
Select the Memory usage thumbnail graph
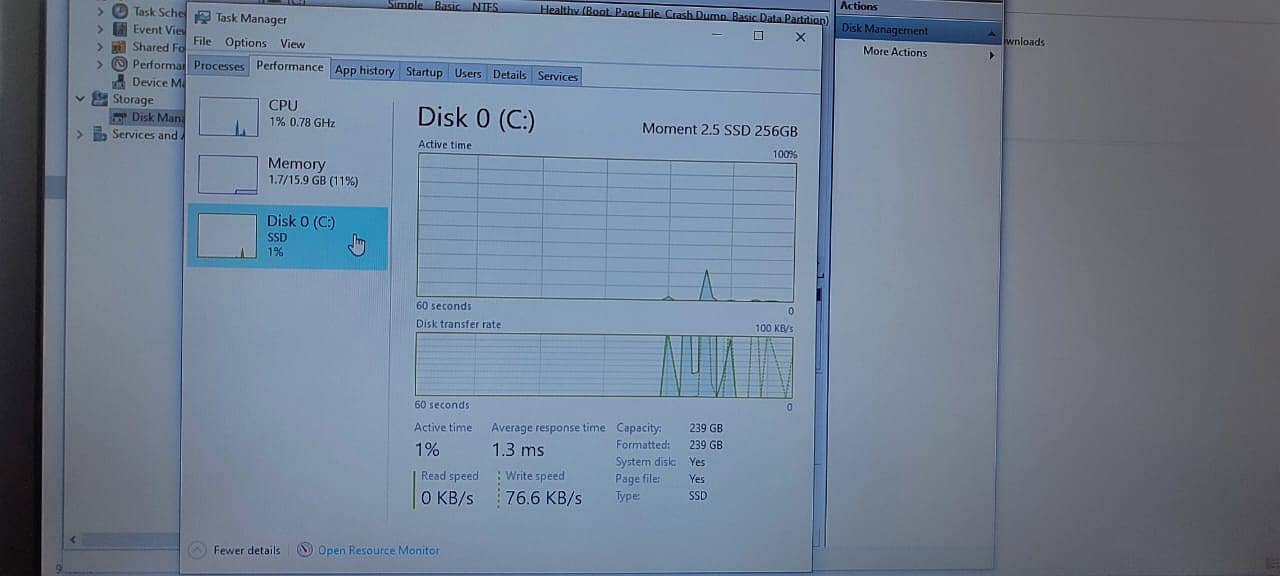click(228, 175)
